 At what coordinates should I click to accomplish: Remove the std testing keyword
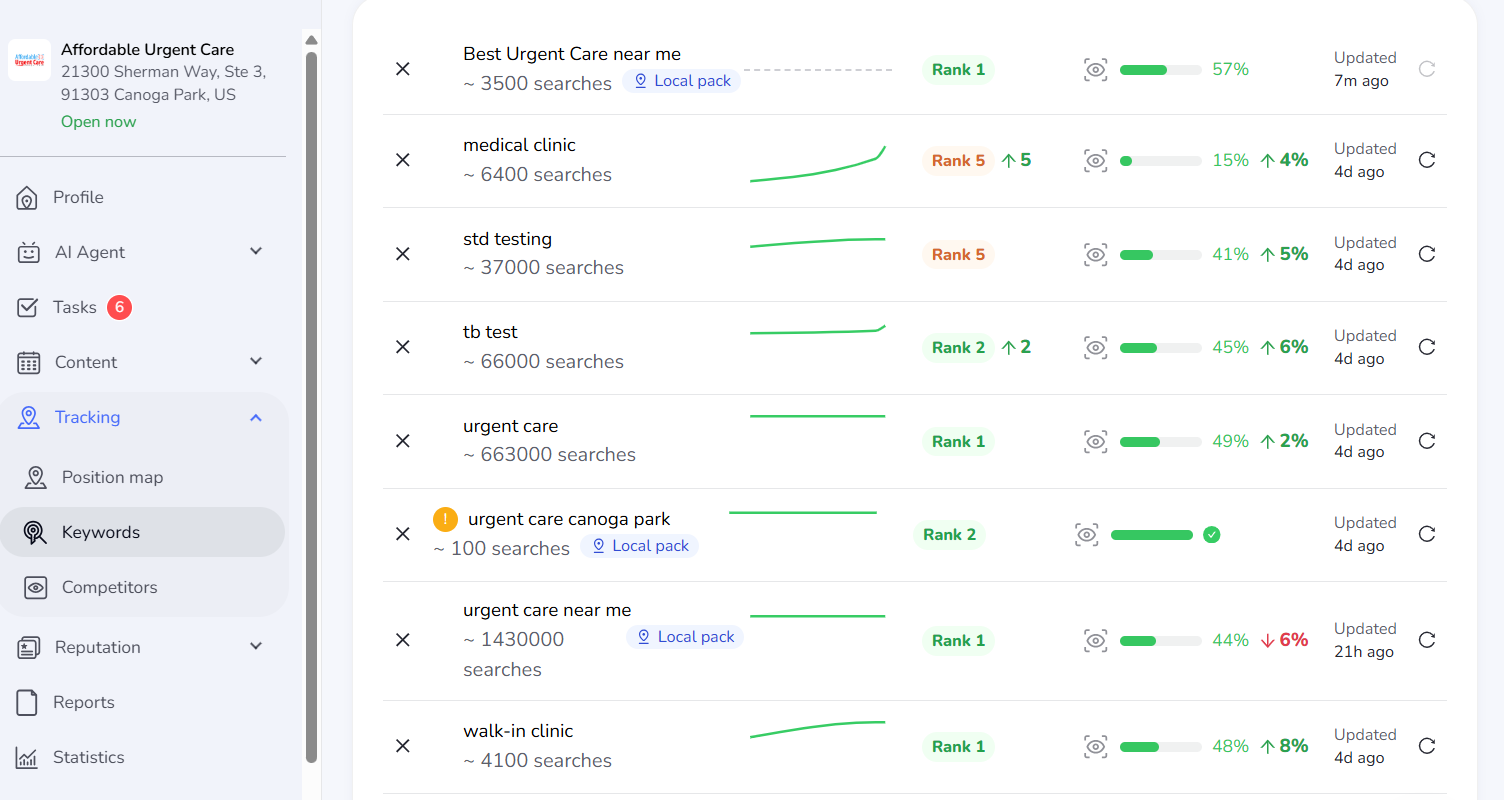tap(403, 254)
